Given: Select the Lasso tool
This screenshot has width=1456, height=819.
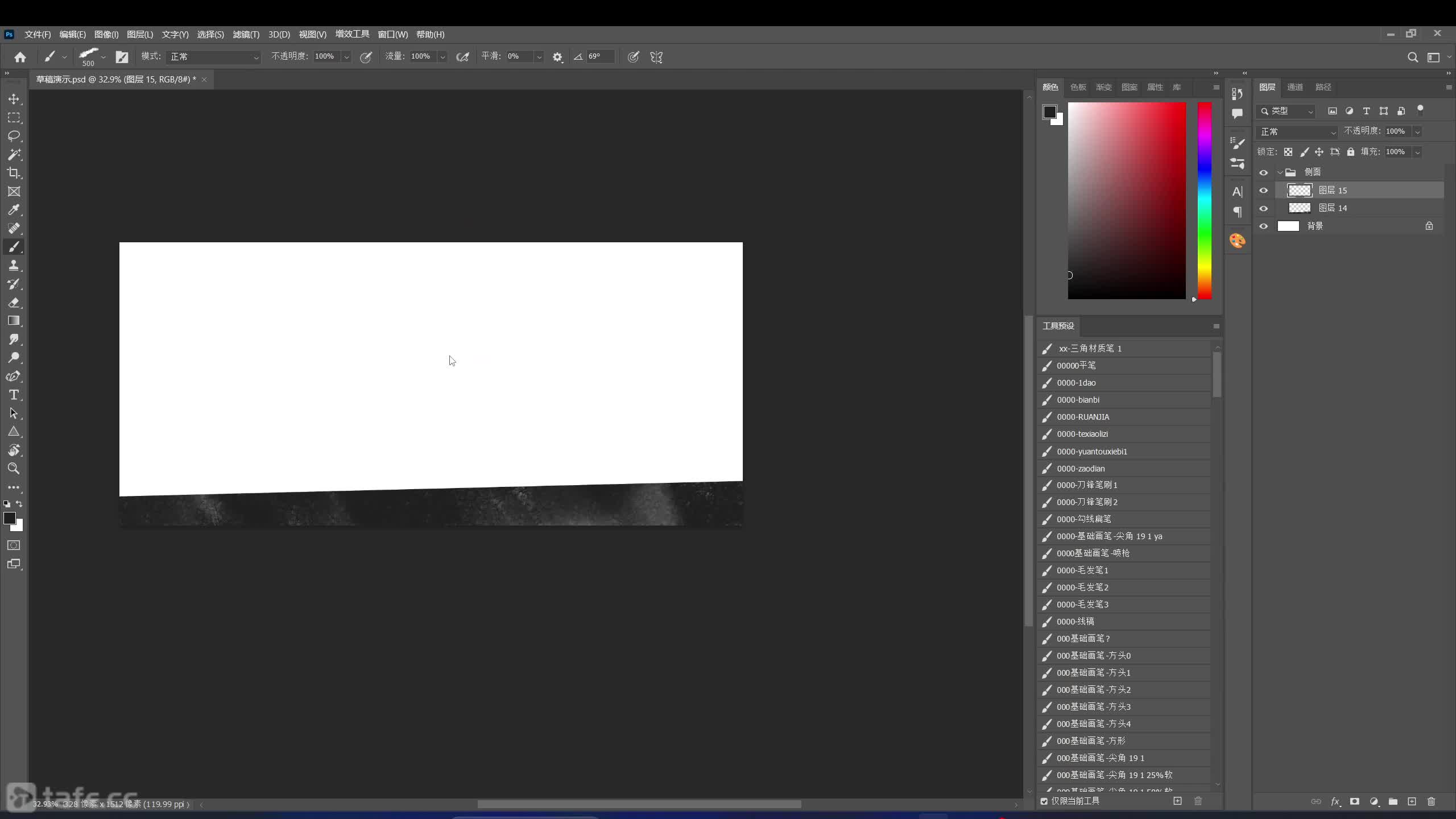Looking at the screenshot, I should point(14,136).
